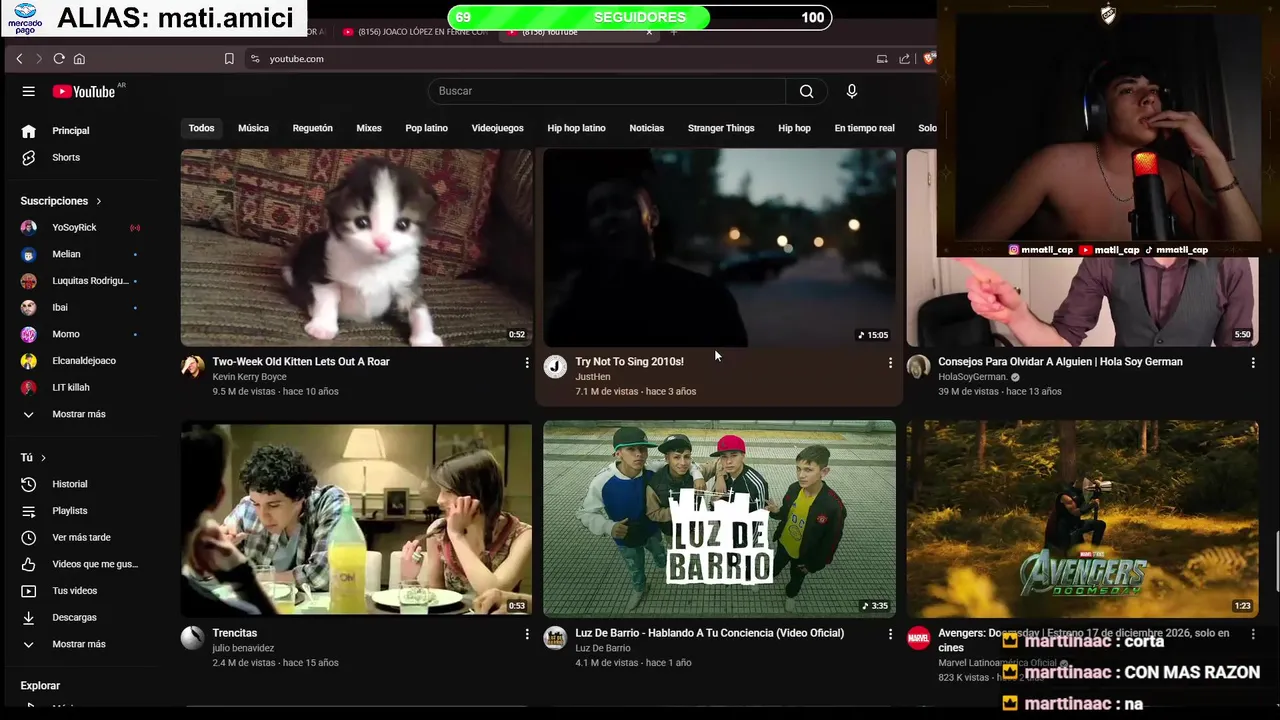
Task: Open Melian subscription channel
Action: 83,254
